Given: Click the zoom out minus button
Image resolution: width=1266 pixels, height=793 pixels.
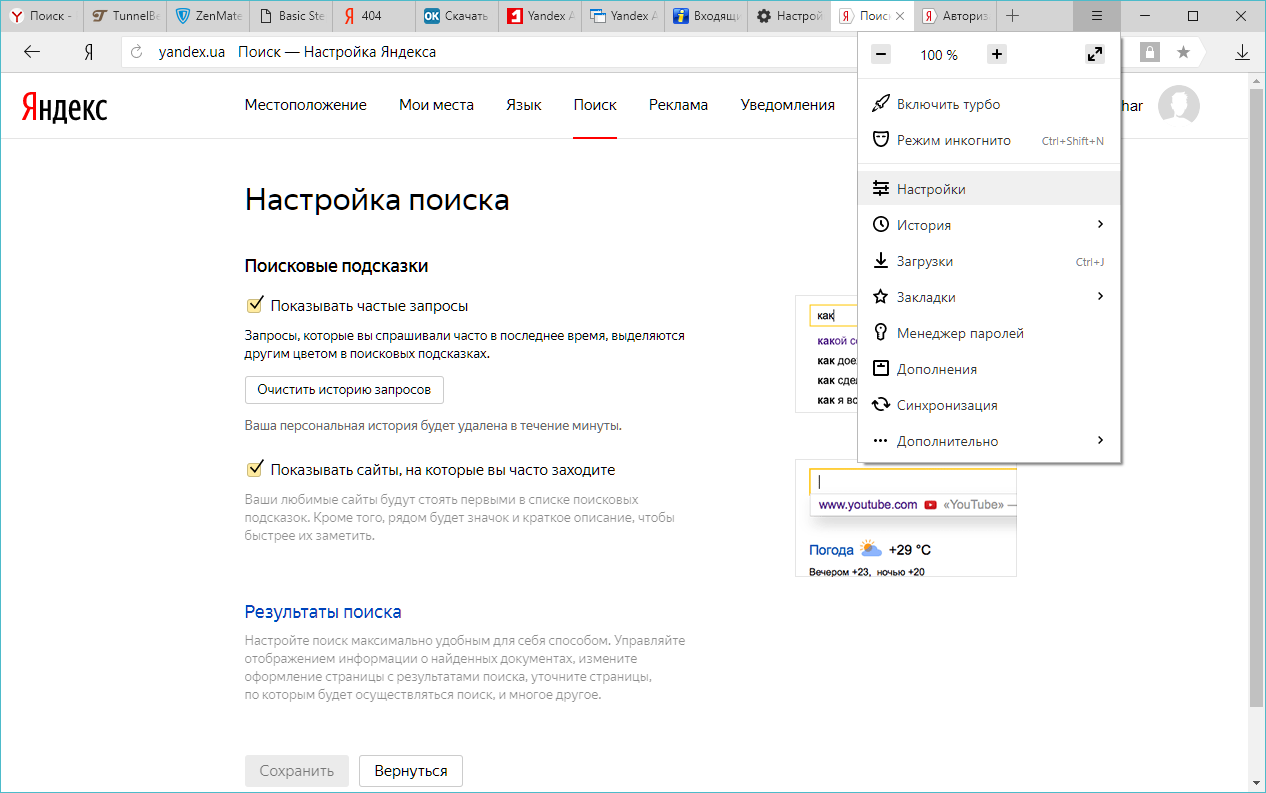Looking at the screenshot, I should coord(880,55).
